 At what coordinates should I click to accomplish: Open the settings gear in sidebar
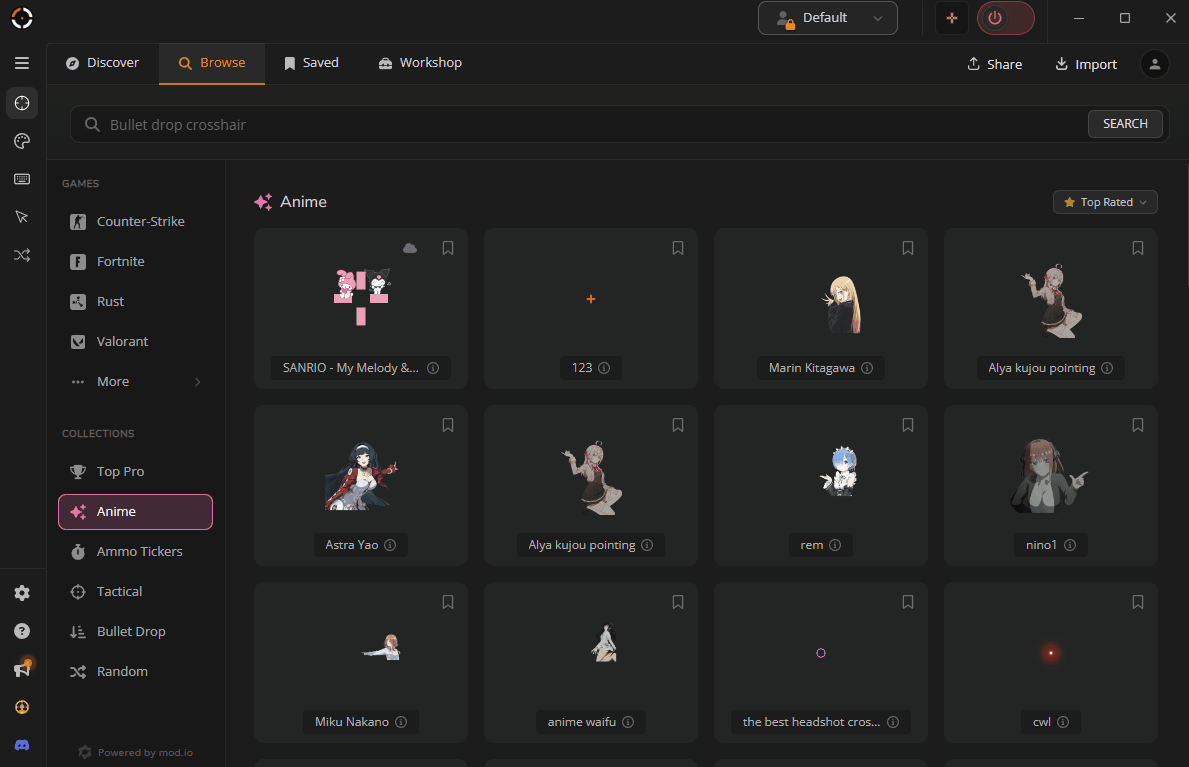pos(22,593)
